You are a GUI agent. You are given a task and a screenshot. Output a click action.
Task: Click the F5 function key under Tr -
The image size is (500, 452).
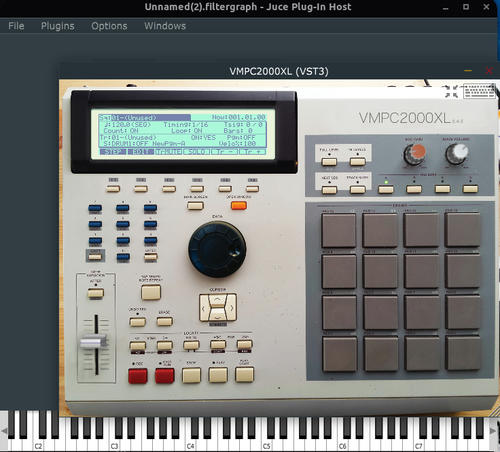pyautogui.click(x=225, y=189)
